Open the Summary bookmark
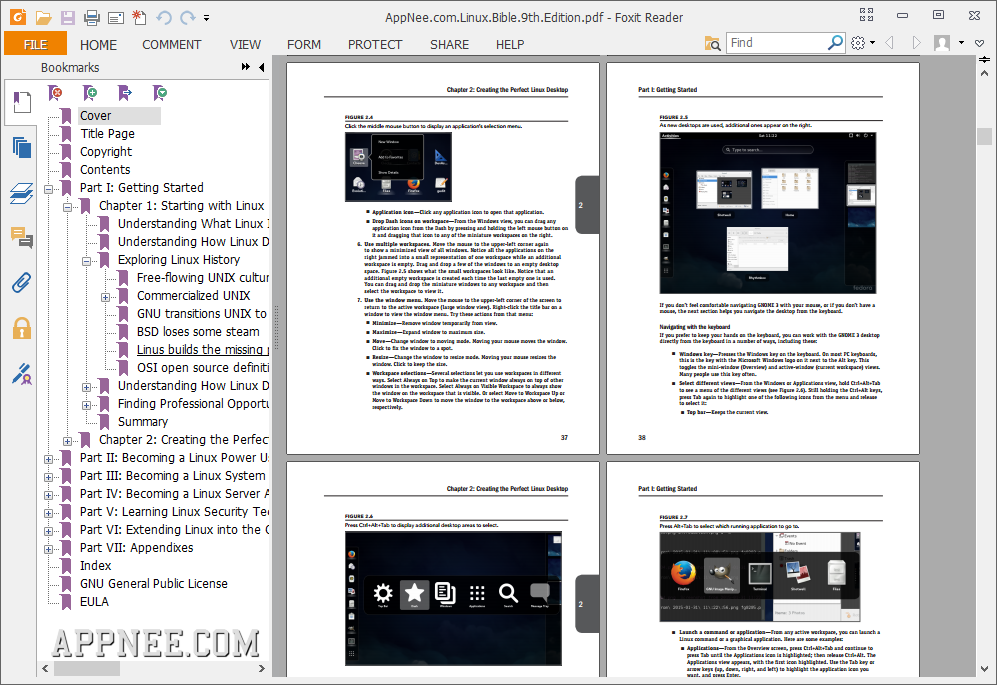The height and width of the screenshot is (685, 997). pyautogui.click(x=143, y=422)
